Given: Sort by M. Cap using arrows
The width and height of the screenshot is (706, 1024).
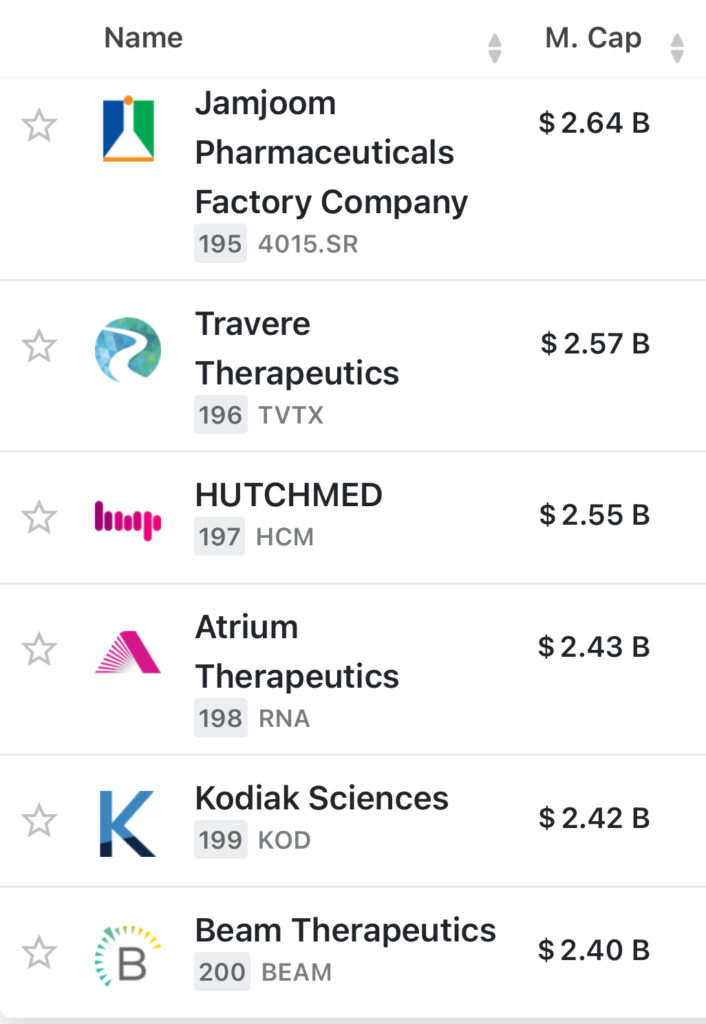Looking at the screenshot, I should pos(677,48).
